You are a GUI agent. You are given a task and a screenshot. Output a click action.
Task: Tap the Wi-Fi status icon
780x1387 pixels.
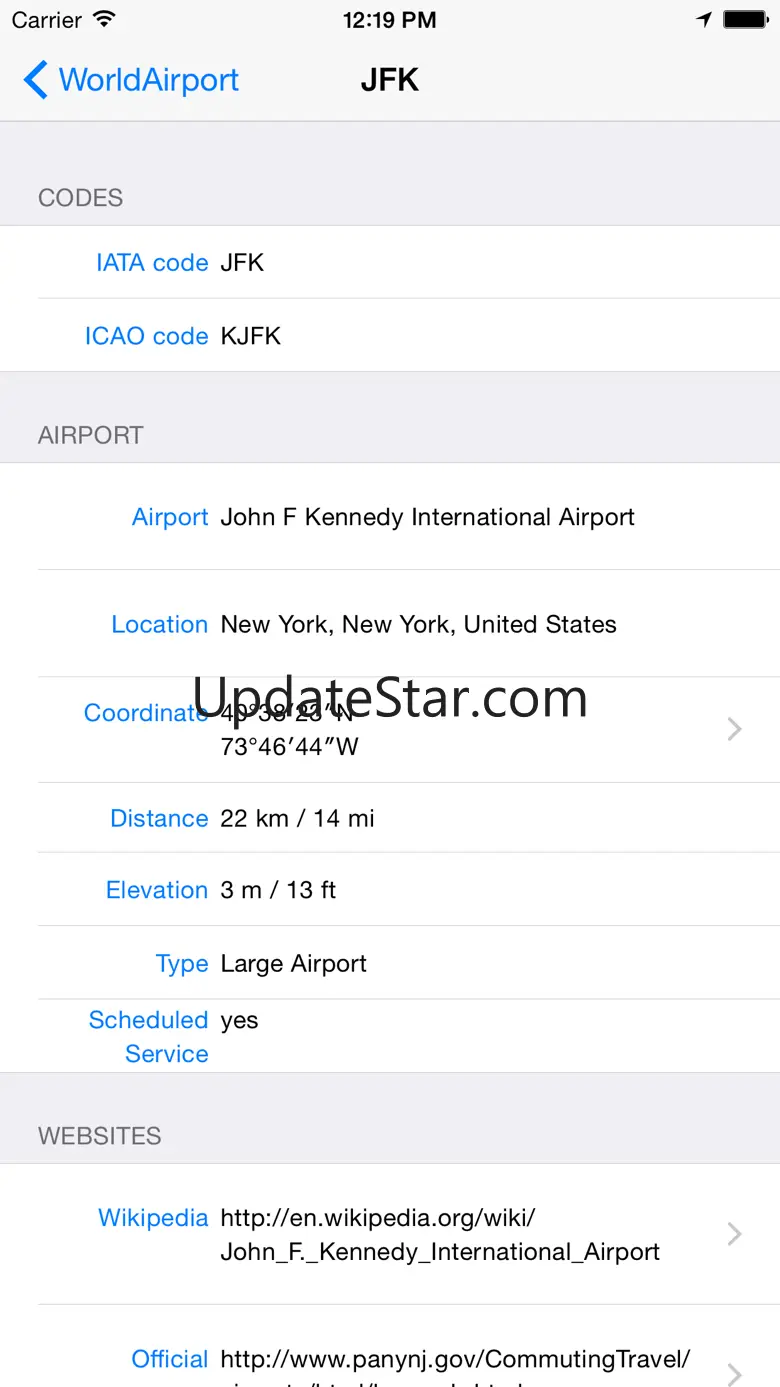tap(103, 20)
